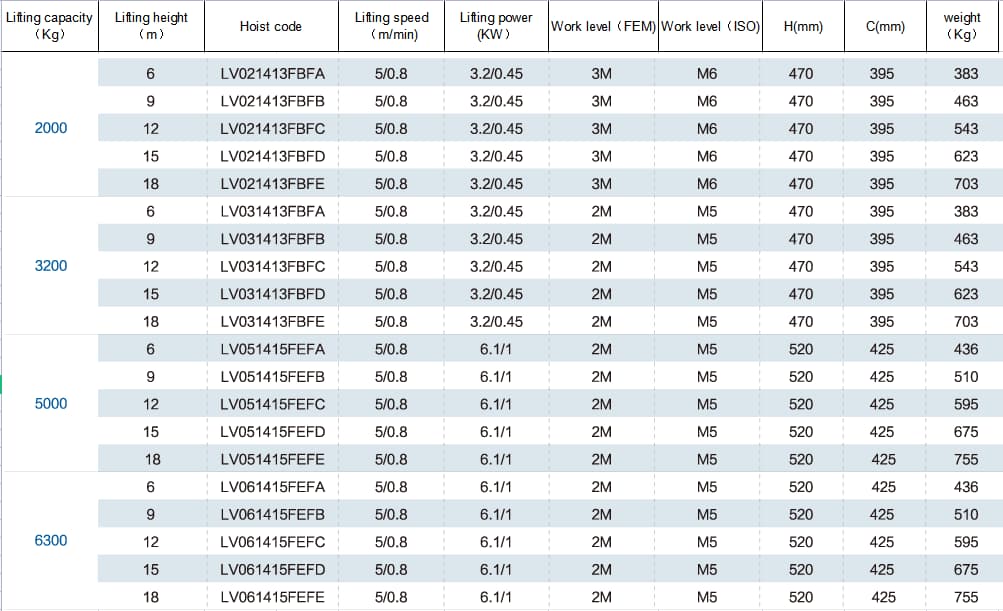Click hoist code LV021413FBFA
This screenshot has width=1003, height=611.
pyautogui.click(x=272, y=74)
